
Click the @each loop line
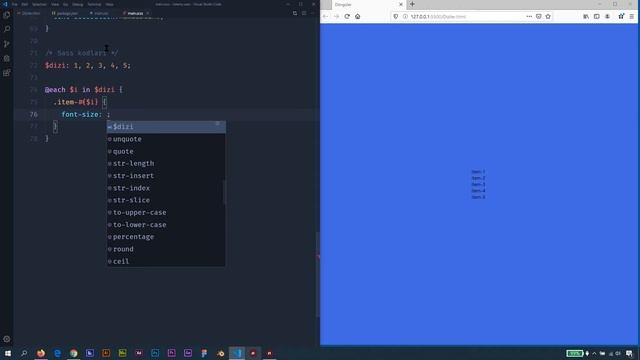pyautogui.click(x=84, y=90)
